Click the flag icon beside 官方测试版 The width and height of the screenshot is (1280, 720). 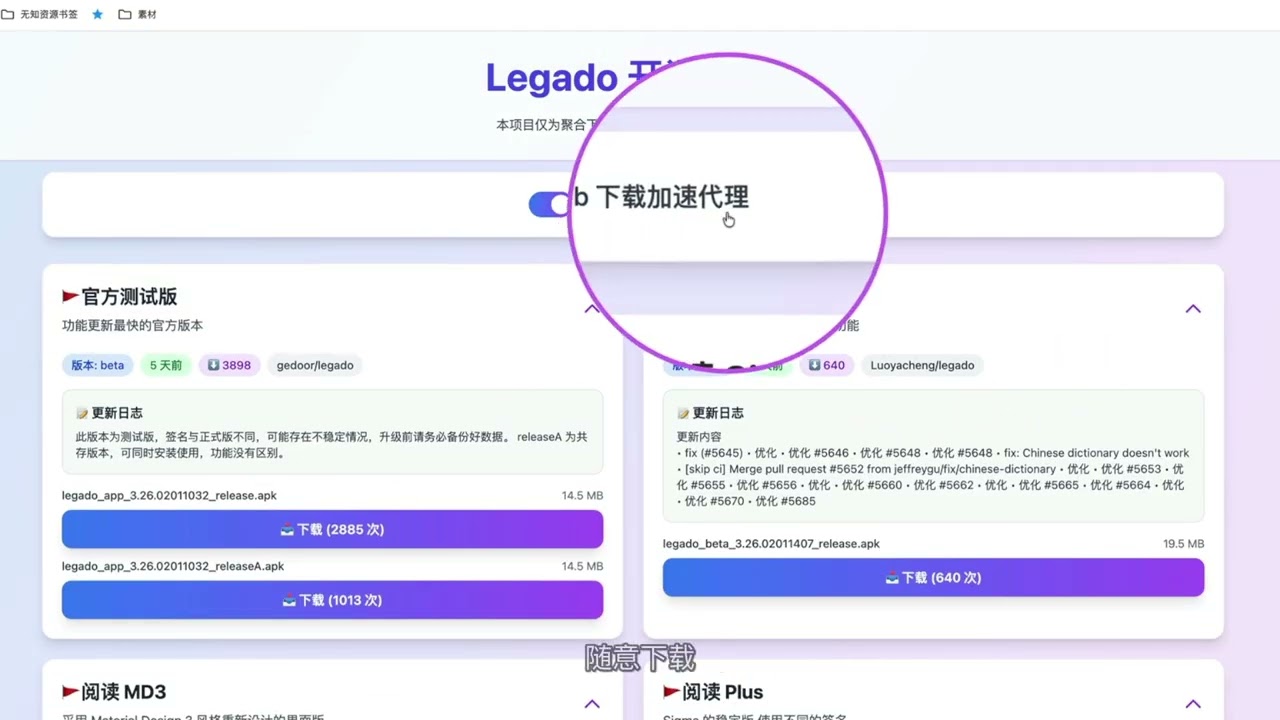coord(70,297)
